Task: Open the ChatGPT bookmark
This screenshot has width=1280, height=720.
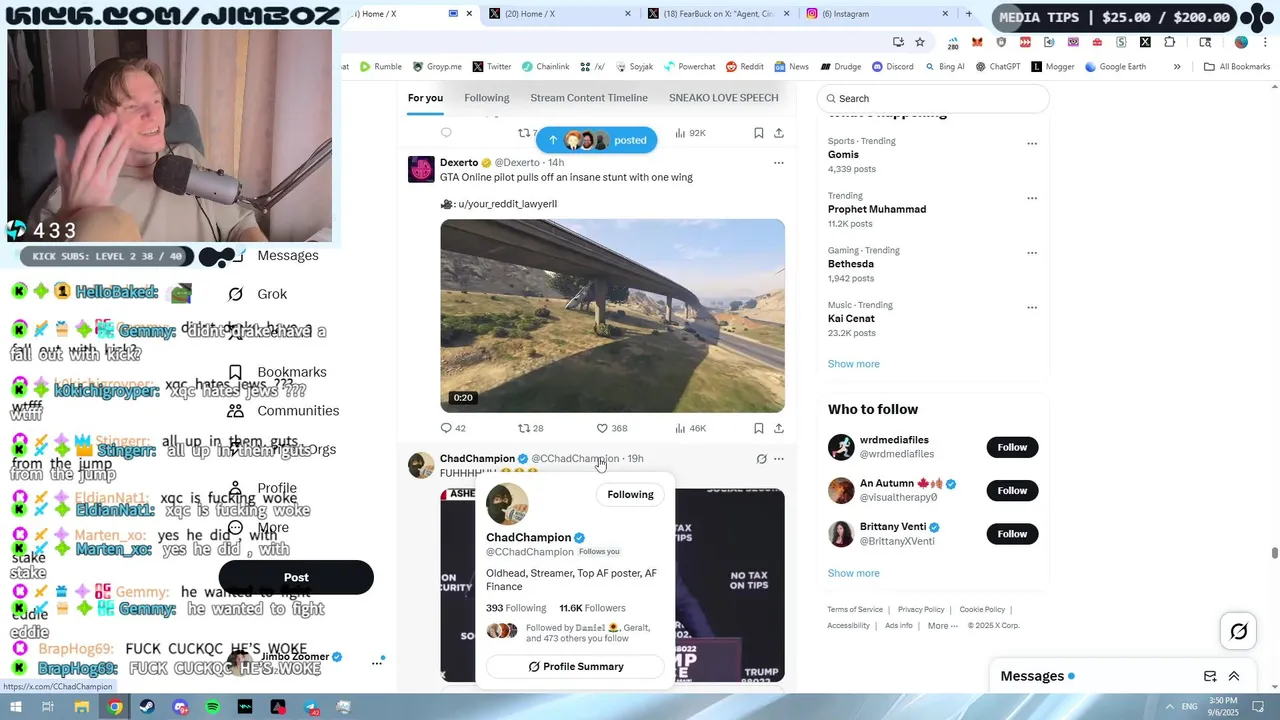Action: tap(997, 67)
